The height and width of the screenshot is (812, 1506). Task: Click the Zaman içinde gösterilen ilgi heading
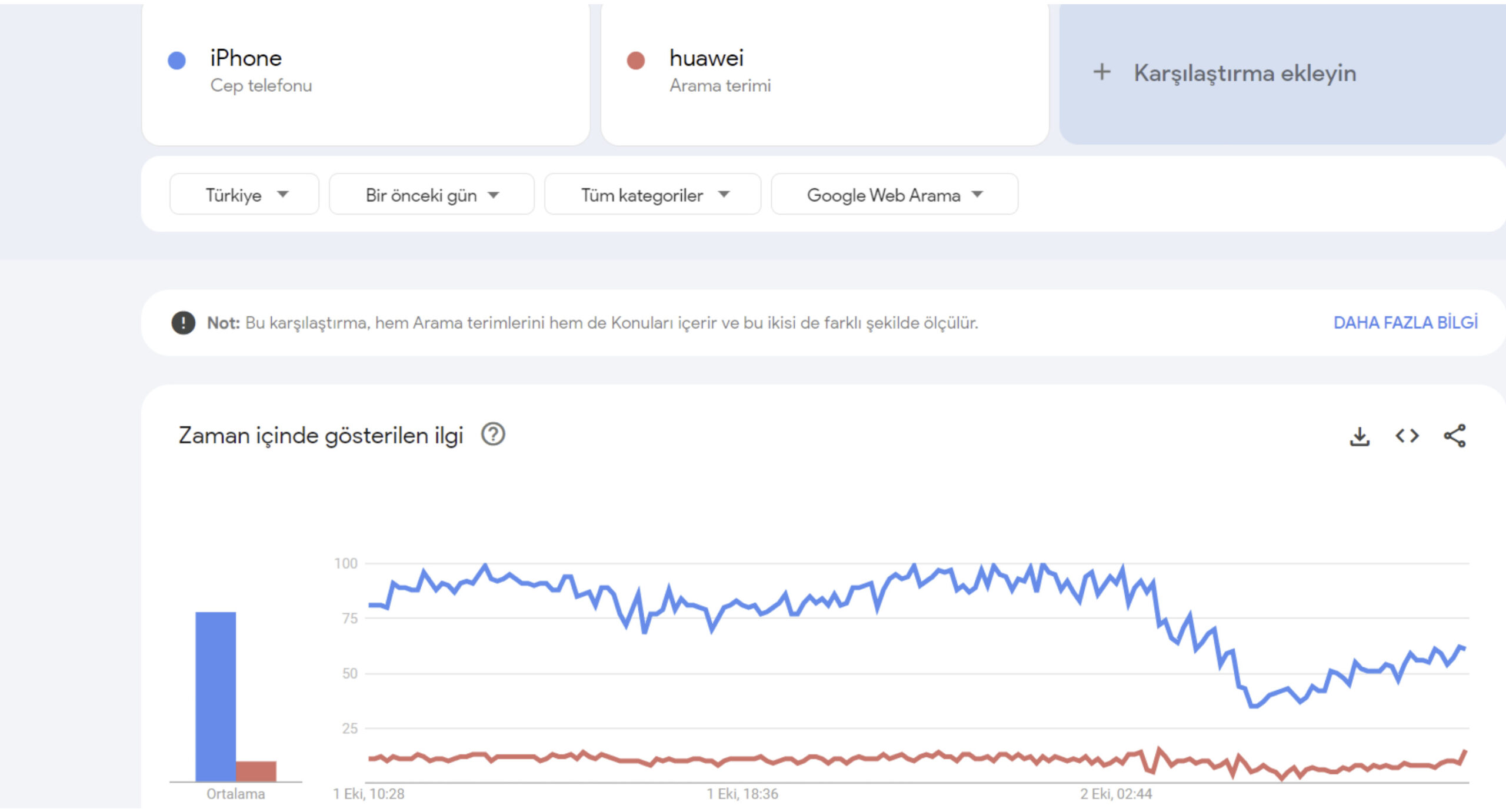[321, 436]
